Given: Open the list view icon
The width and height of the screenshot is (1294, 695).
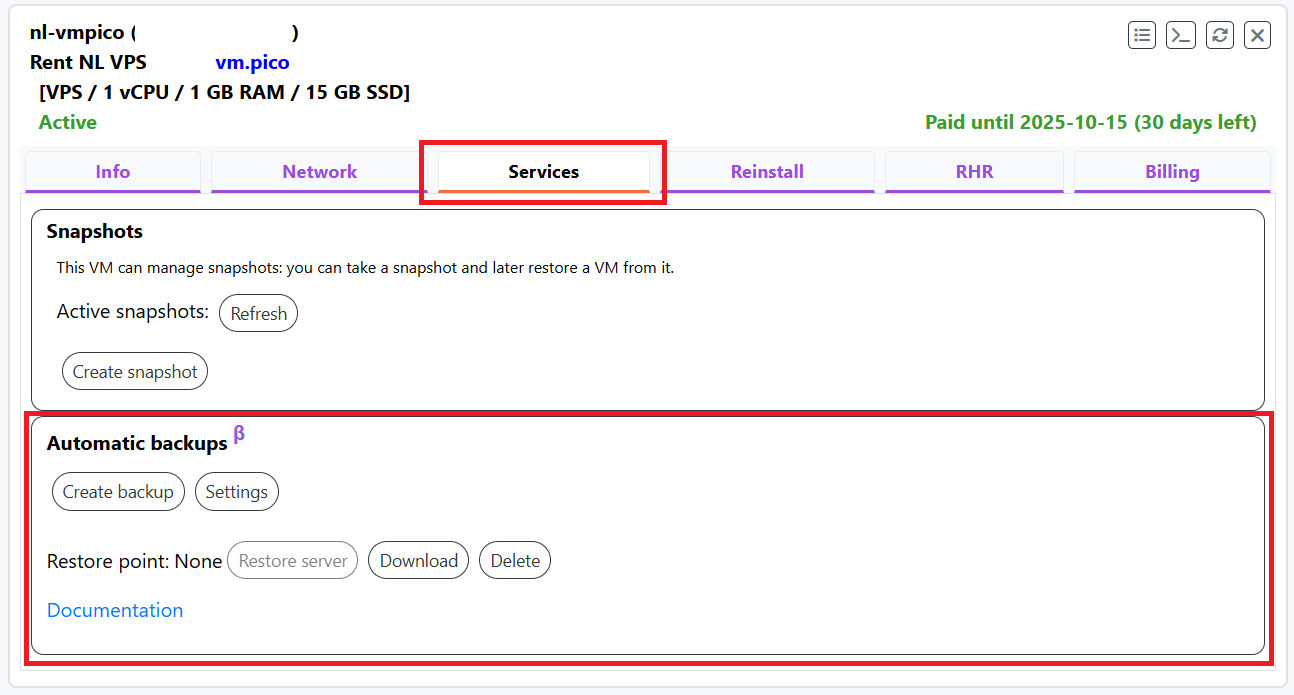Looking at the screenshot, I should tap(1142, 35).
